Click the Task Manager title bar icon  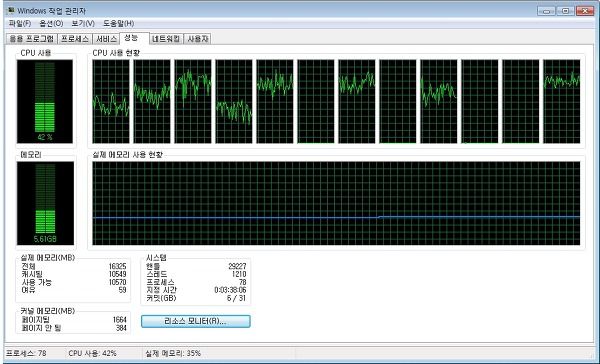[x=10, y=10]
